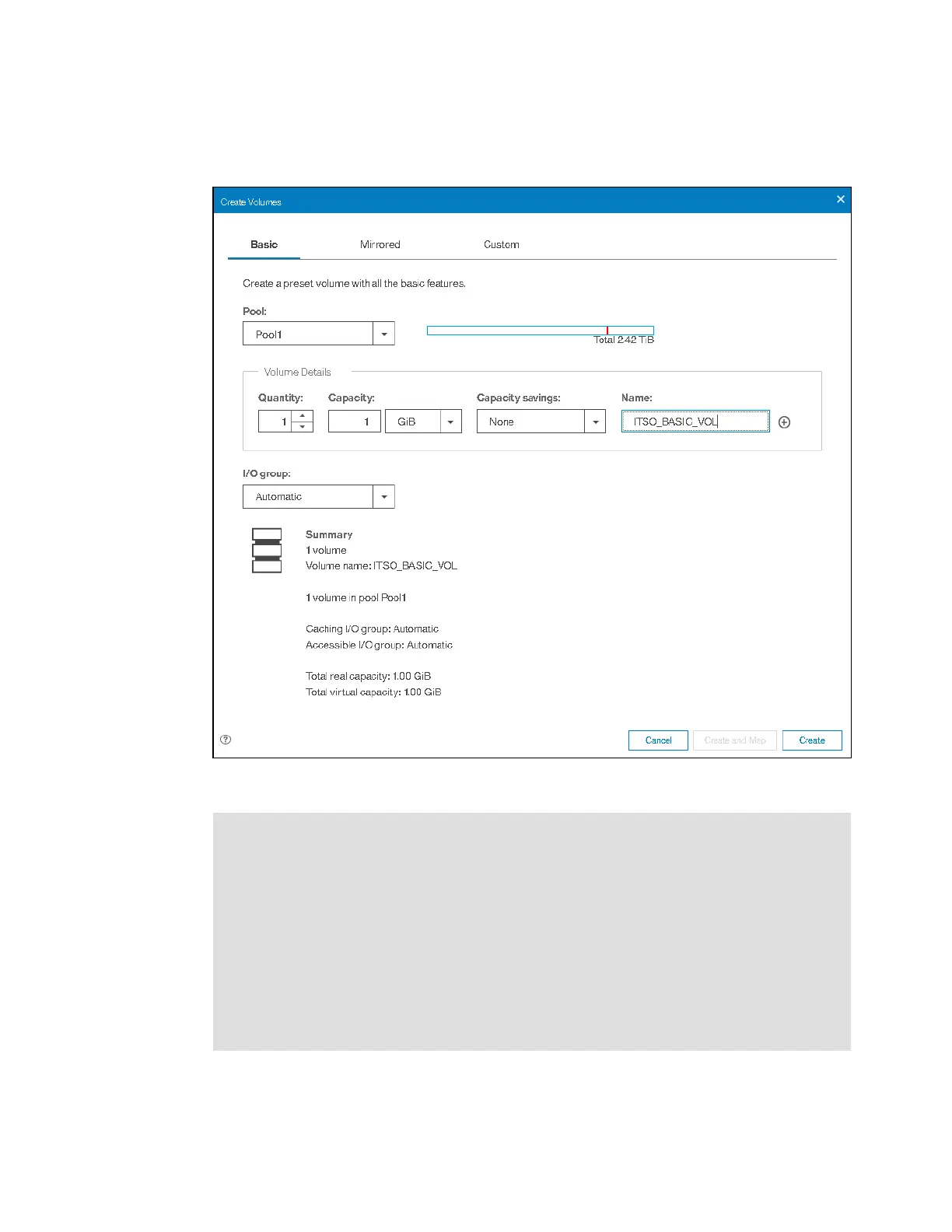
Task: Click the Volume Details group label
Action: pos(297,372)
